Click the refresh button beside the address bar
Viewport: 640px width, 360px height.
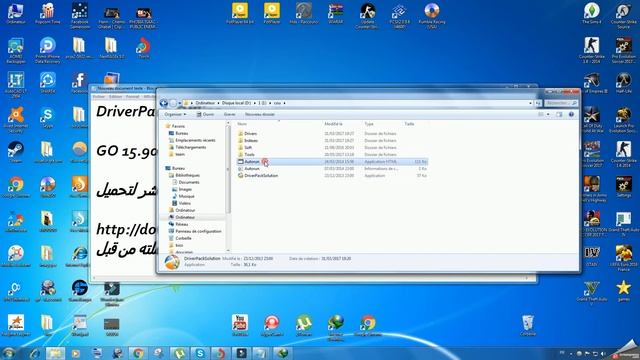tap(538, 103)
